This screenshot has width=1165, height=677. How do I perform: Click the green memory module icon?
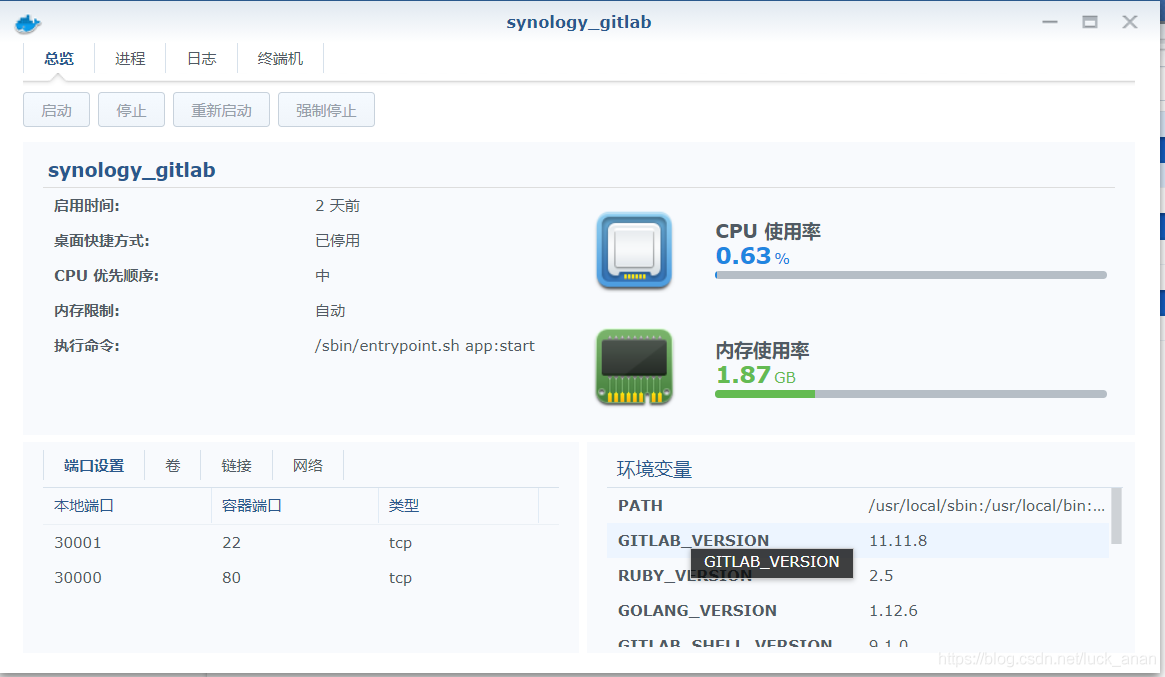tap(634, 367)
